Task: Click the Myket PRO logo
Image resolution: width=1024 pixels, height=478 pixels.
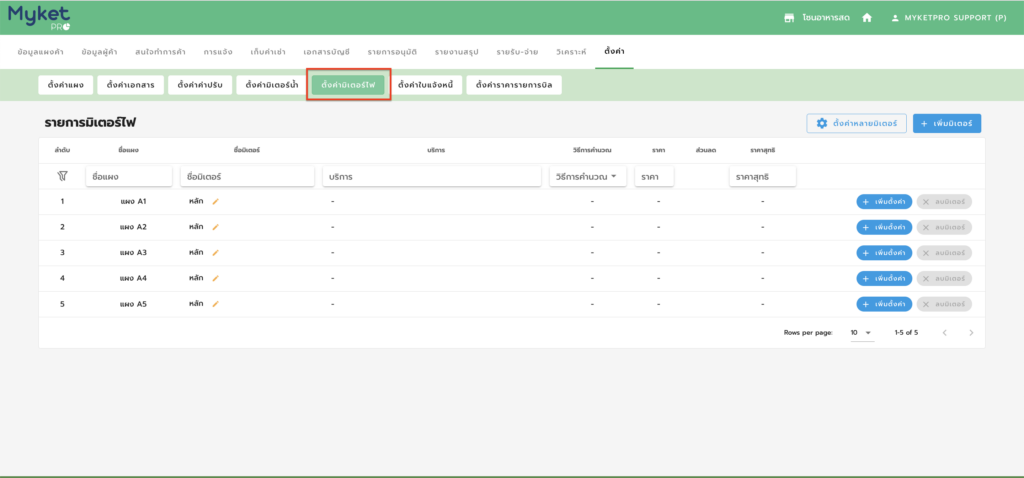Action: 40,17
